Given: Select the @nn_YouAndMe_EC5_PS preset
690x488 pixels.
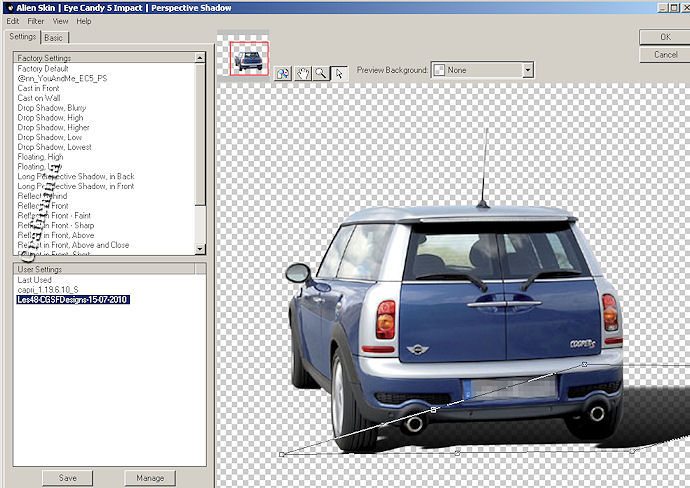Looking at the screenshot, I should point(62,78).
